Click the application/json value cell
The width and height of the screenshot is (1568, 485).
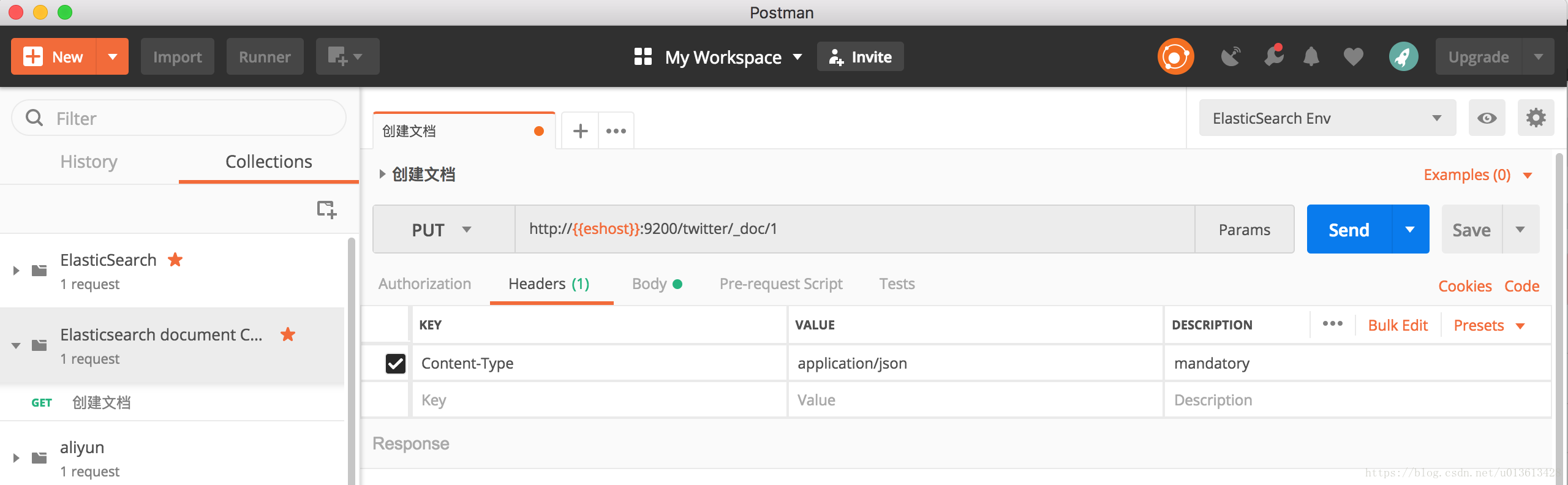click(975, 363)
